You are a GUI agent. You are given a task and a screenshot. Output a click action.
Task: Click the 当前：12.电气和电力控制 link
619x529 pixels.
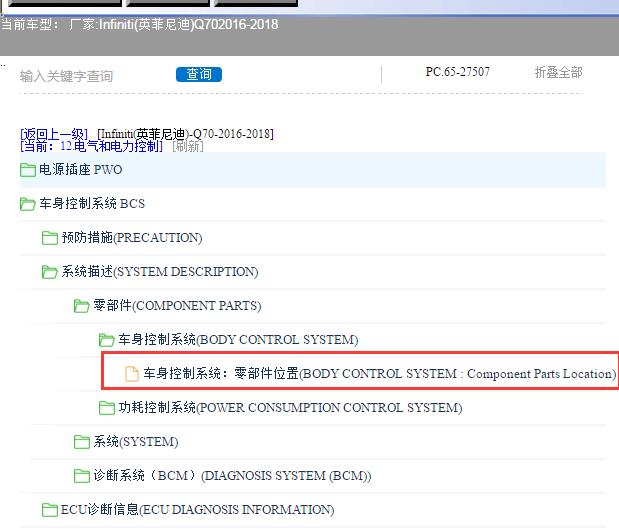coord(92,146)
